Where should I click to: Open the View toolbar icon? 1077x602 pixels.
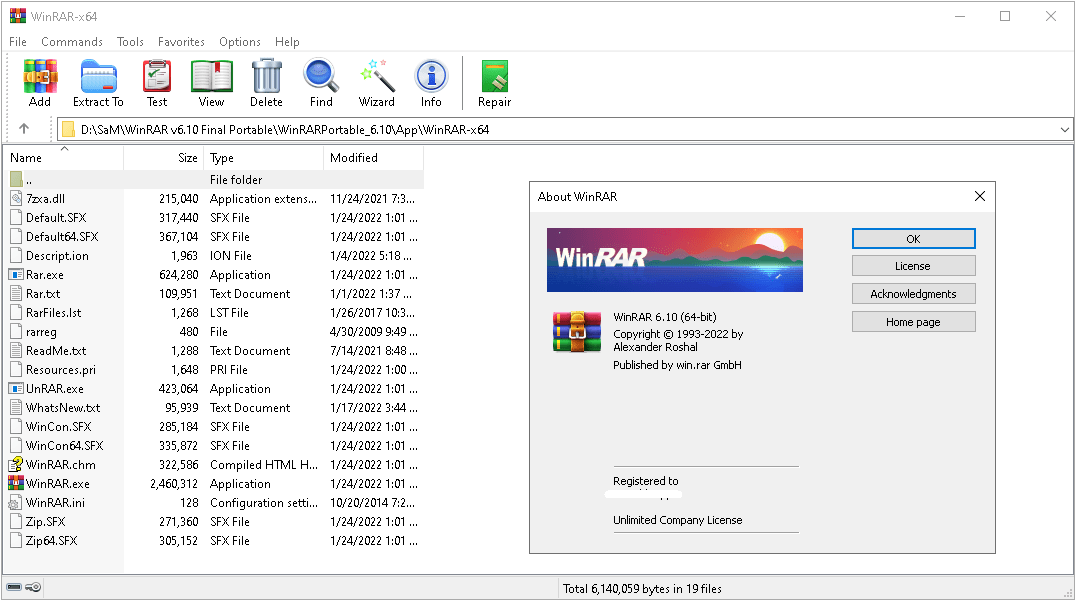[212, 76]
